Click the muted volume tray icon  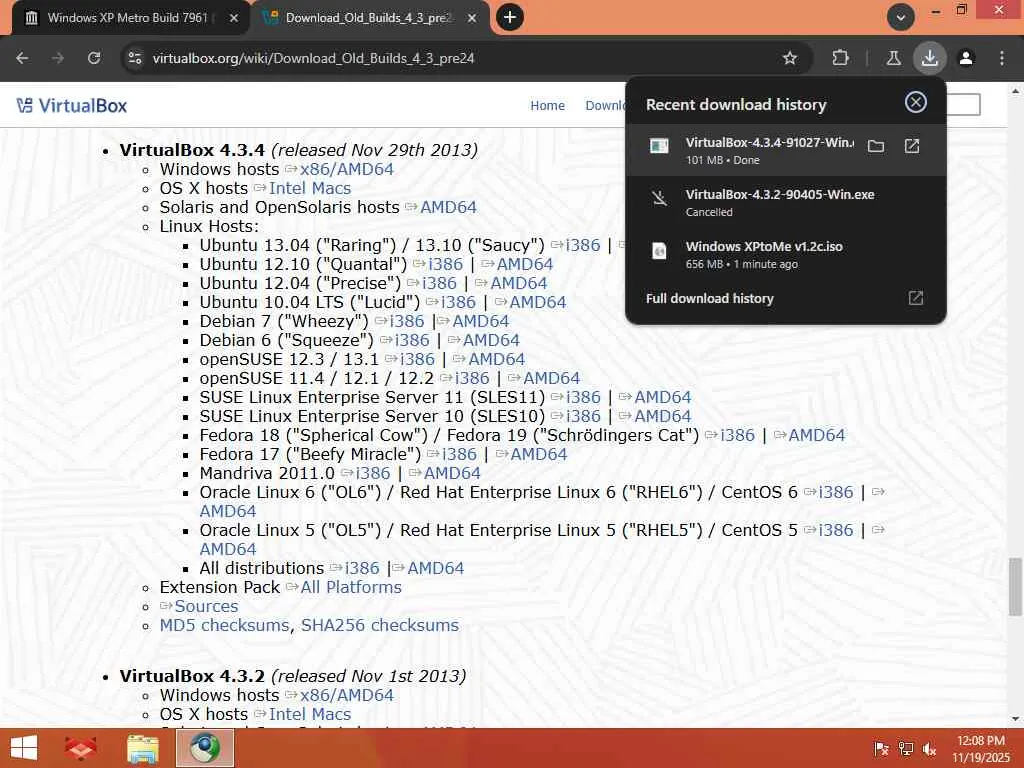coord(929,748)
